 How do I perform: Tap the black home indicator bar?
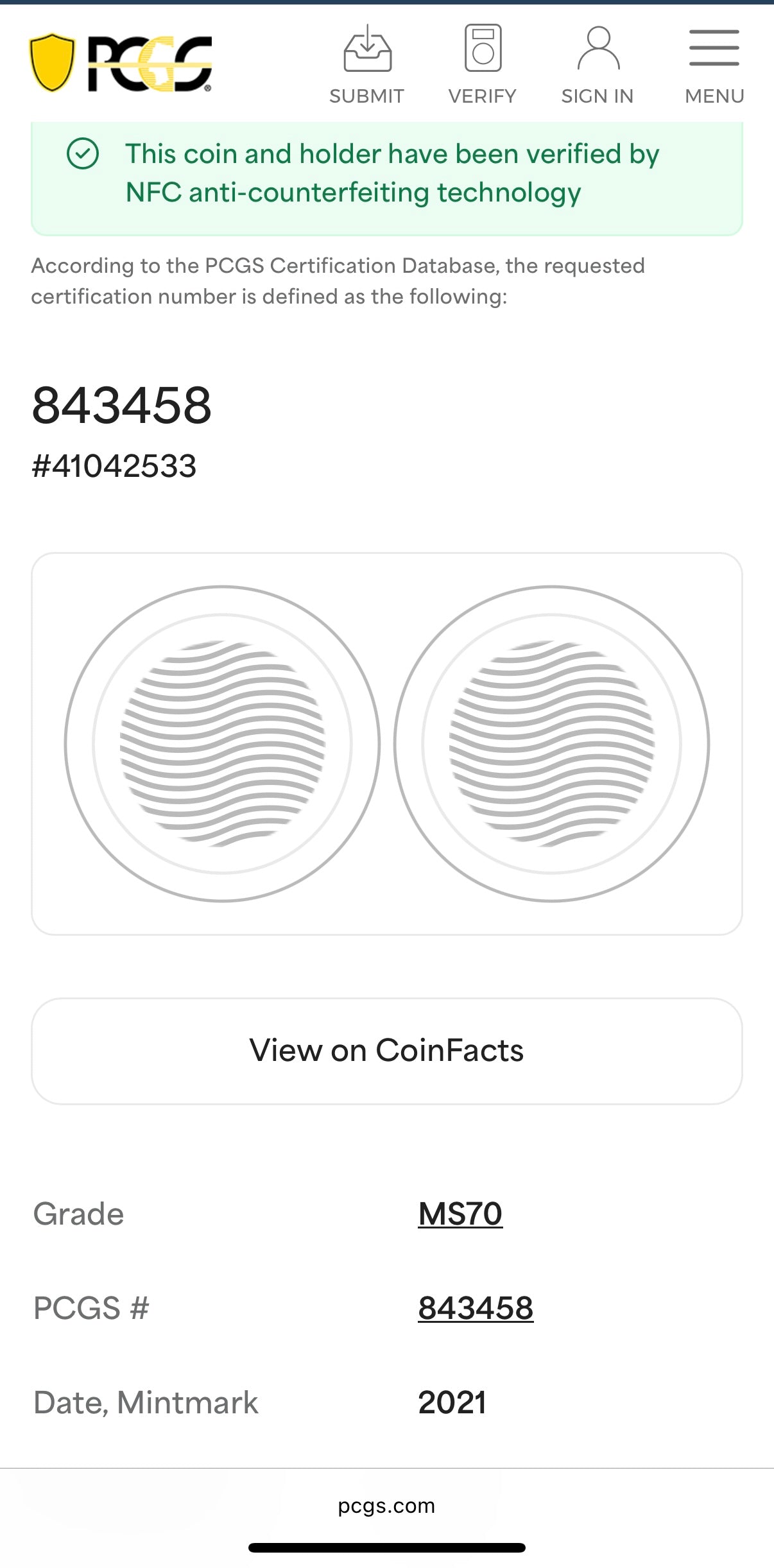(386, 1548)
